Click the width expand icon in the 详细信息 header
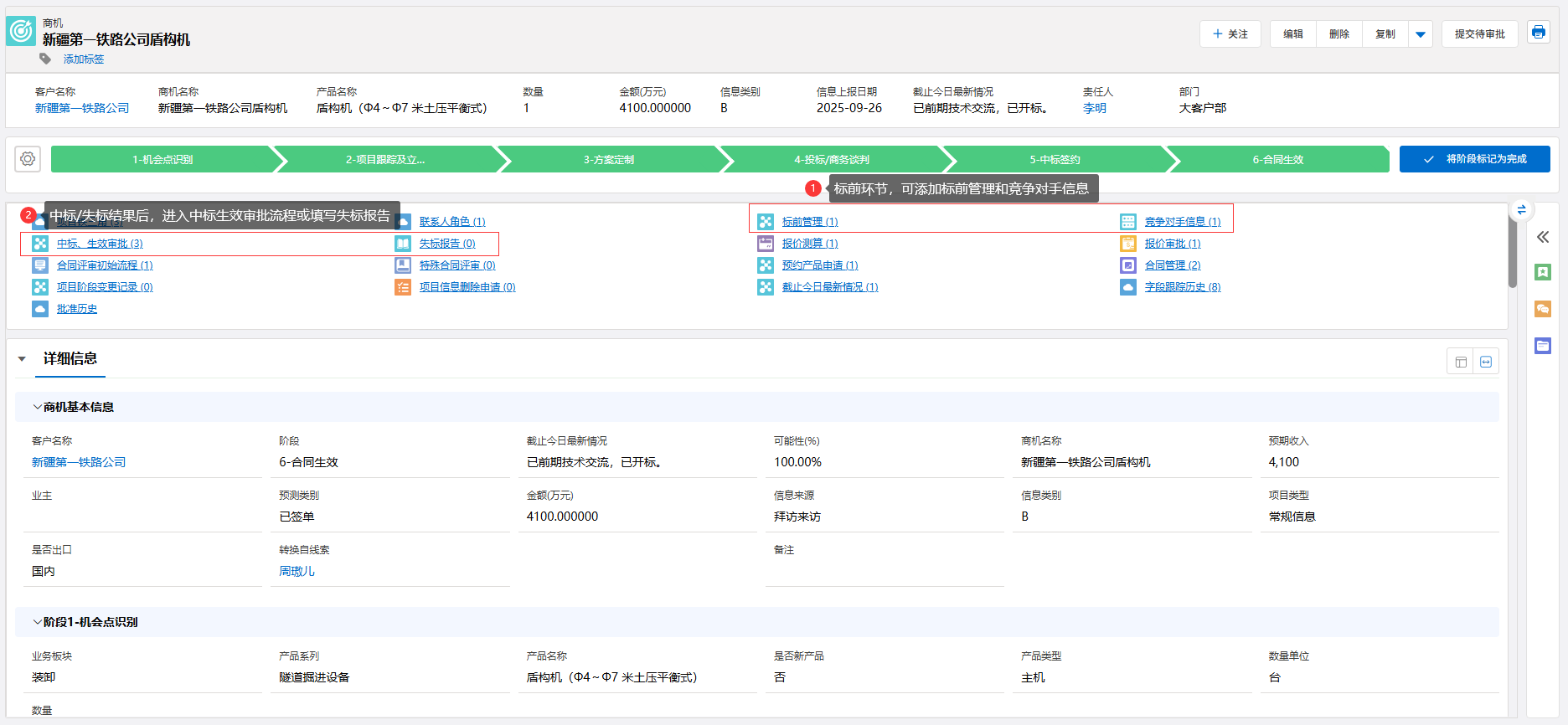Screen dimensions: 1568x725 pos(1486,362)
